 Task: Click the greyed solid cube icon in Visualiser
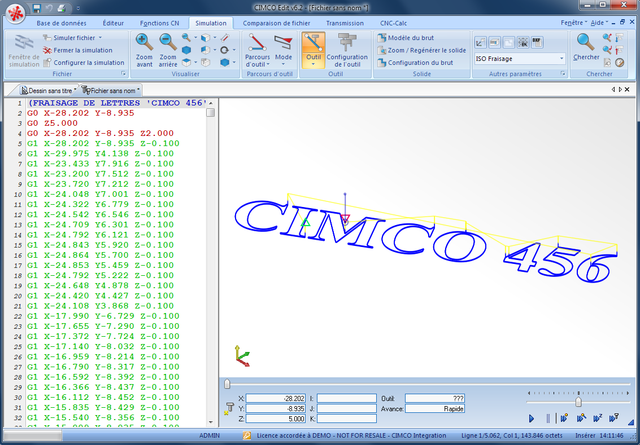tap(205, 62)
